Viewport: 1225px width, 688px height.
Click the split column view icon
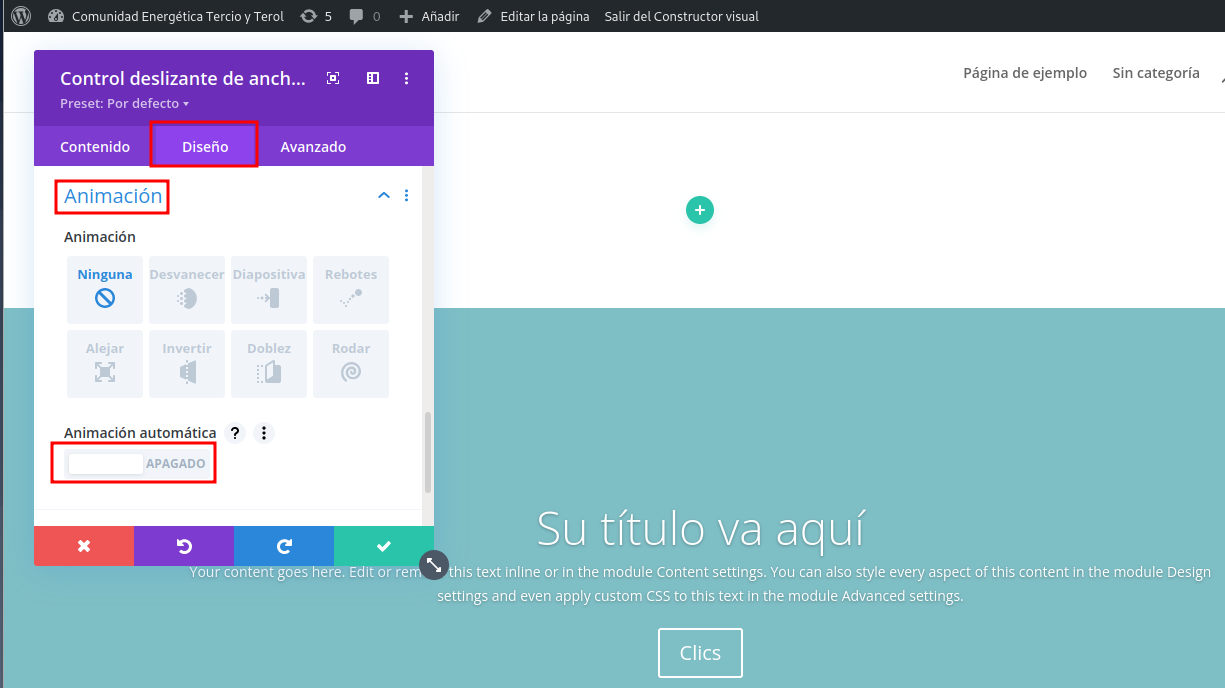372,79
